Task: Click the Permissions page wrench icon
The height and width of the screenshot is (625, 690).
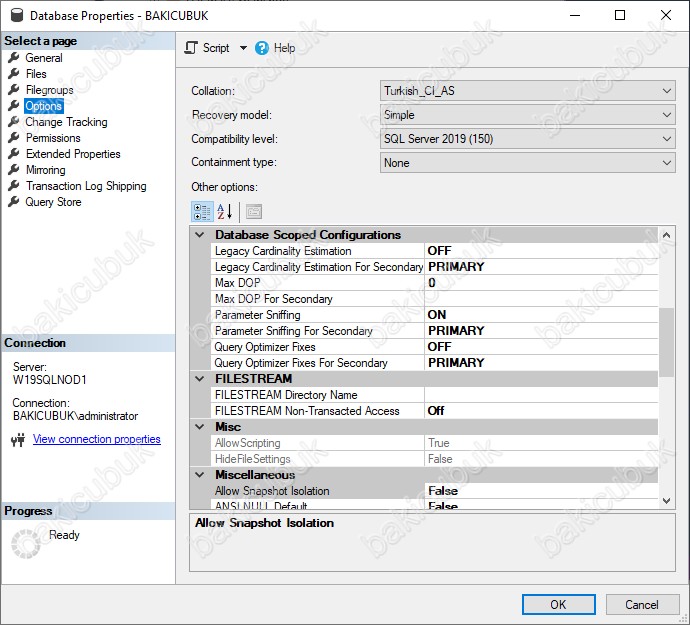Action: point(14,138)
